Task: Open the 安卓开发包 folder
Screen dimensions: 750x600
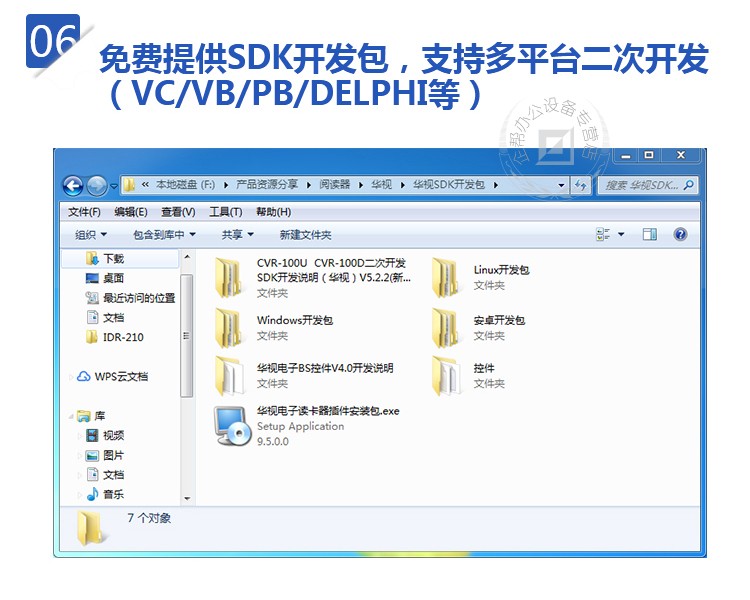Action: pyautogui.click(x=446, y=328)
